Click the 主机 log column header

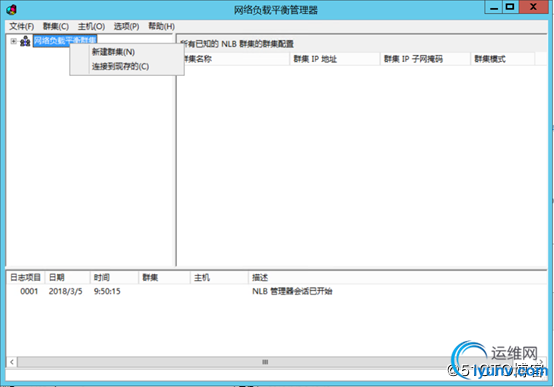(x=219, y=277)
